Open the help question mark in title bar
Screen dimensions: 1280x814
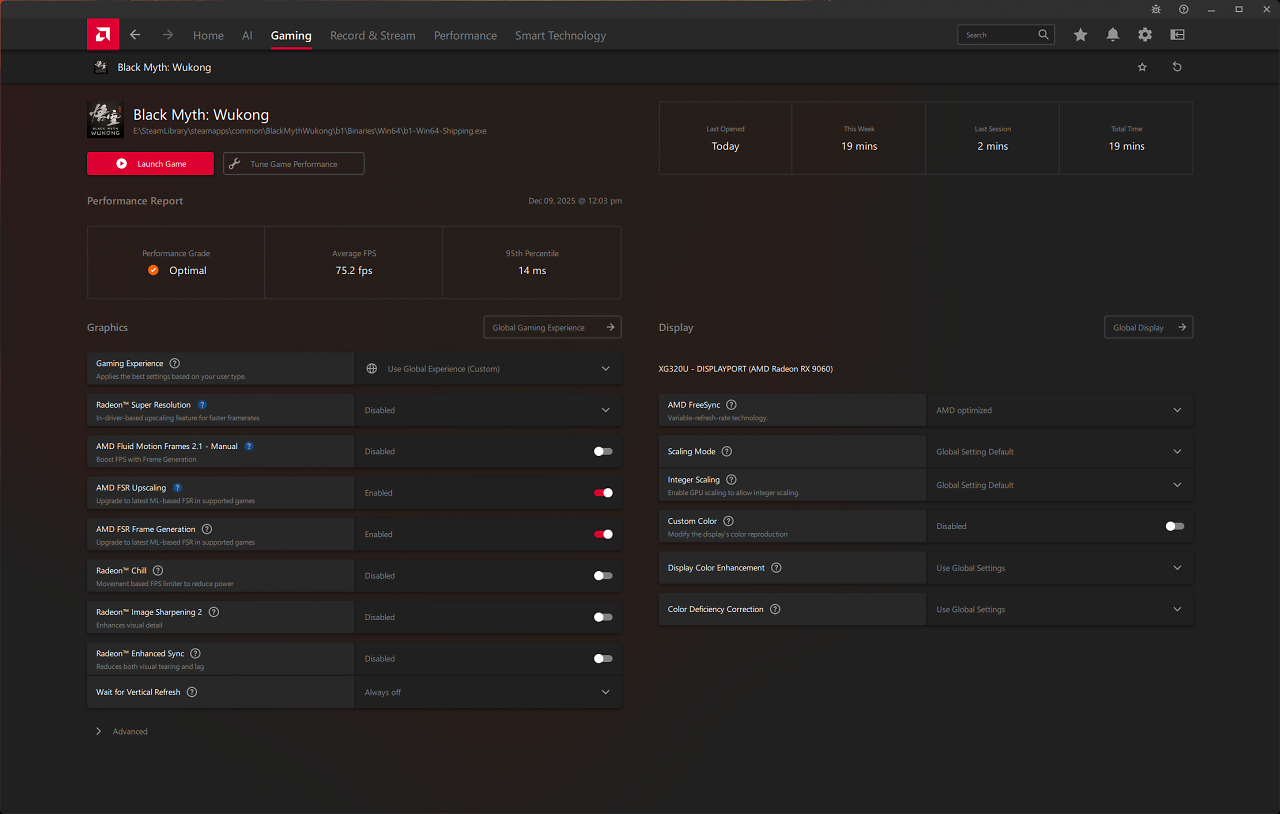pos(1184,9)
